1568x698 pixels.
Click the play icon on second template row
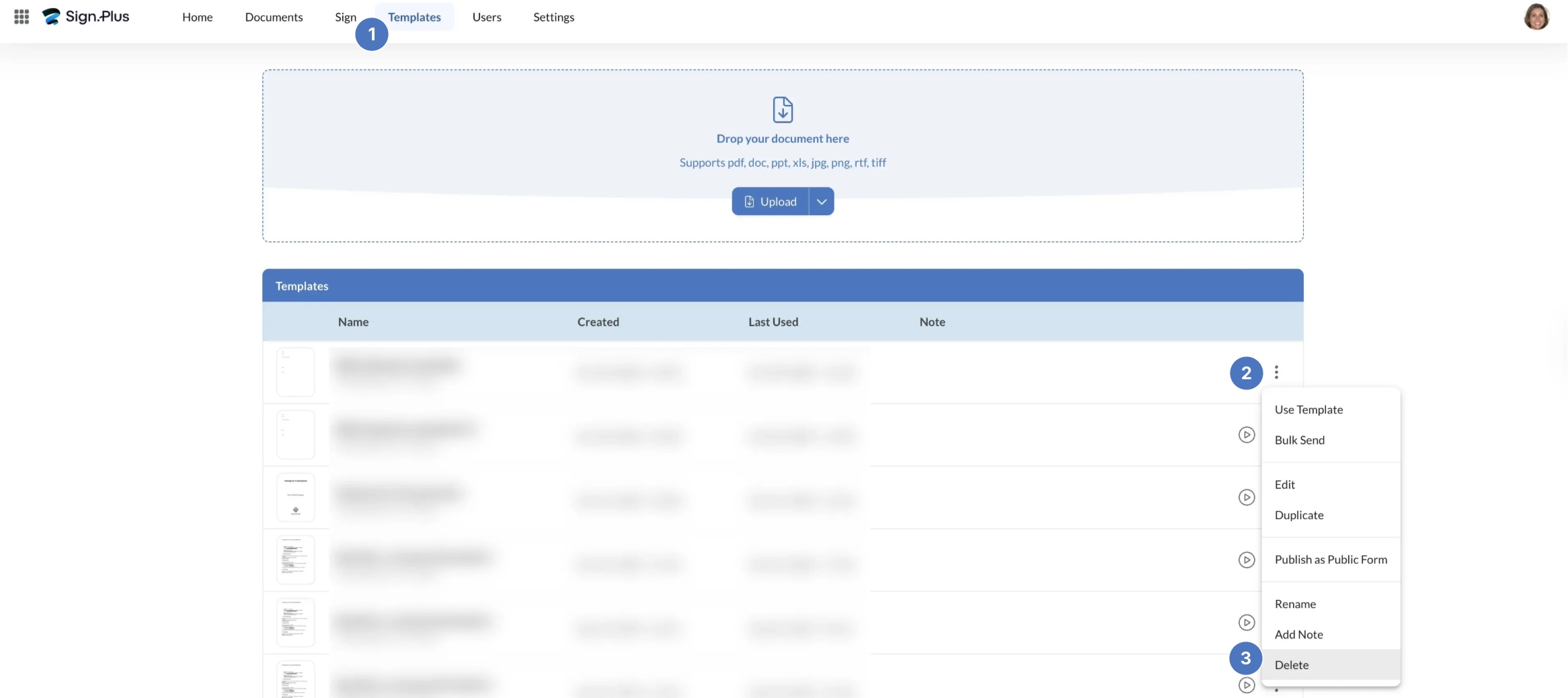(1246, 435)
